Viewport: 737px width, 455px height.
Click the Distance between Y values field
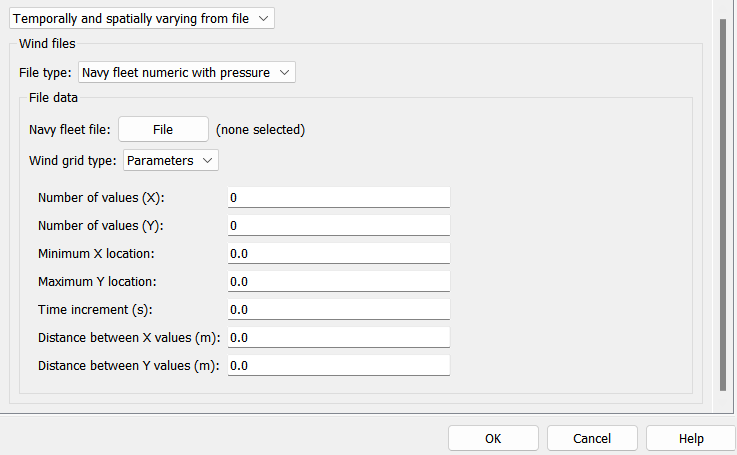tap(338, 365)
